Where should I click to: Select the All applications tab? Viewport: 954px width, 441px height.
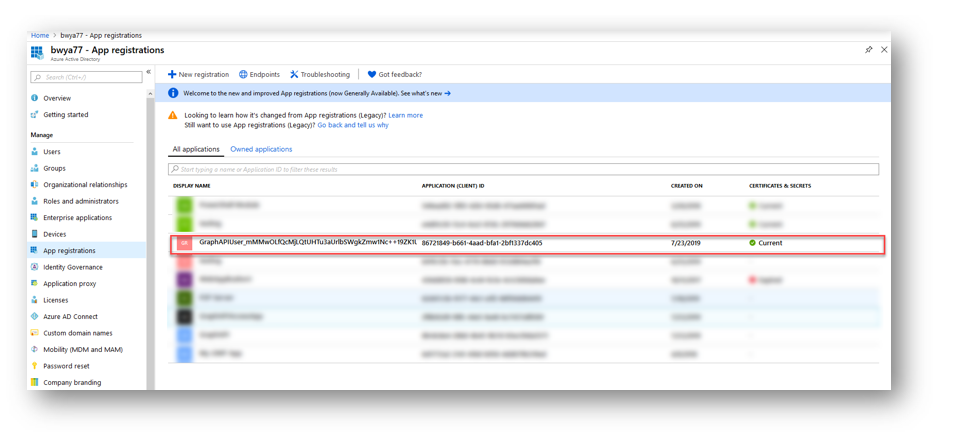tap(196, 149)
